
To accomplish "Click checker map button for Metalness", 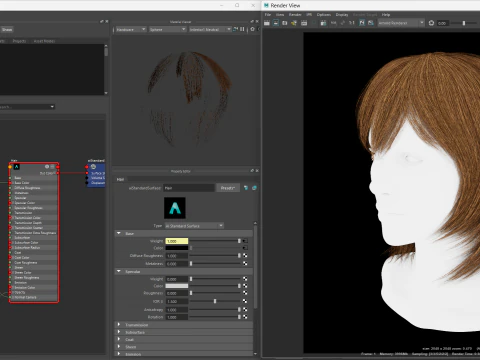I will pyautogui.click(x=245, y=263).
